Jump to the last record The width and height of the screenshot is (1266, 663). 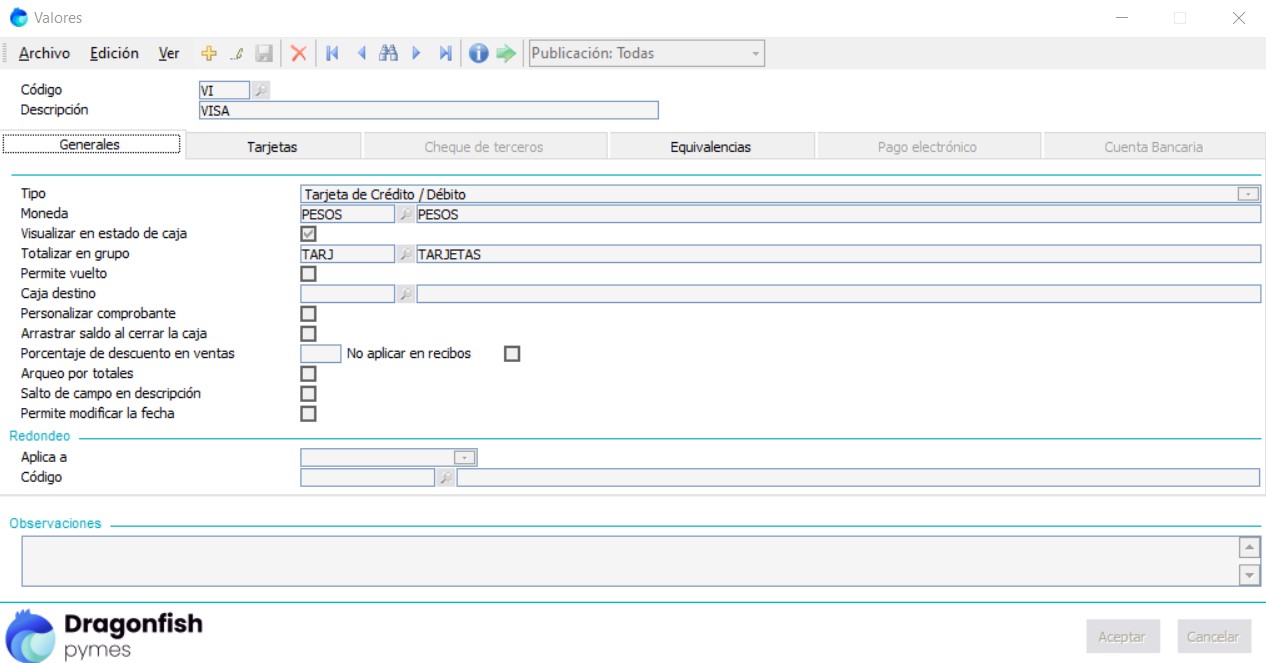click(445, 54)
